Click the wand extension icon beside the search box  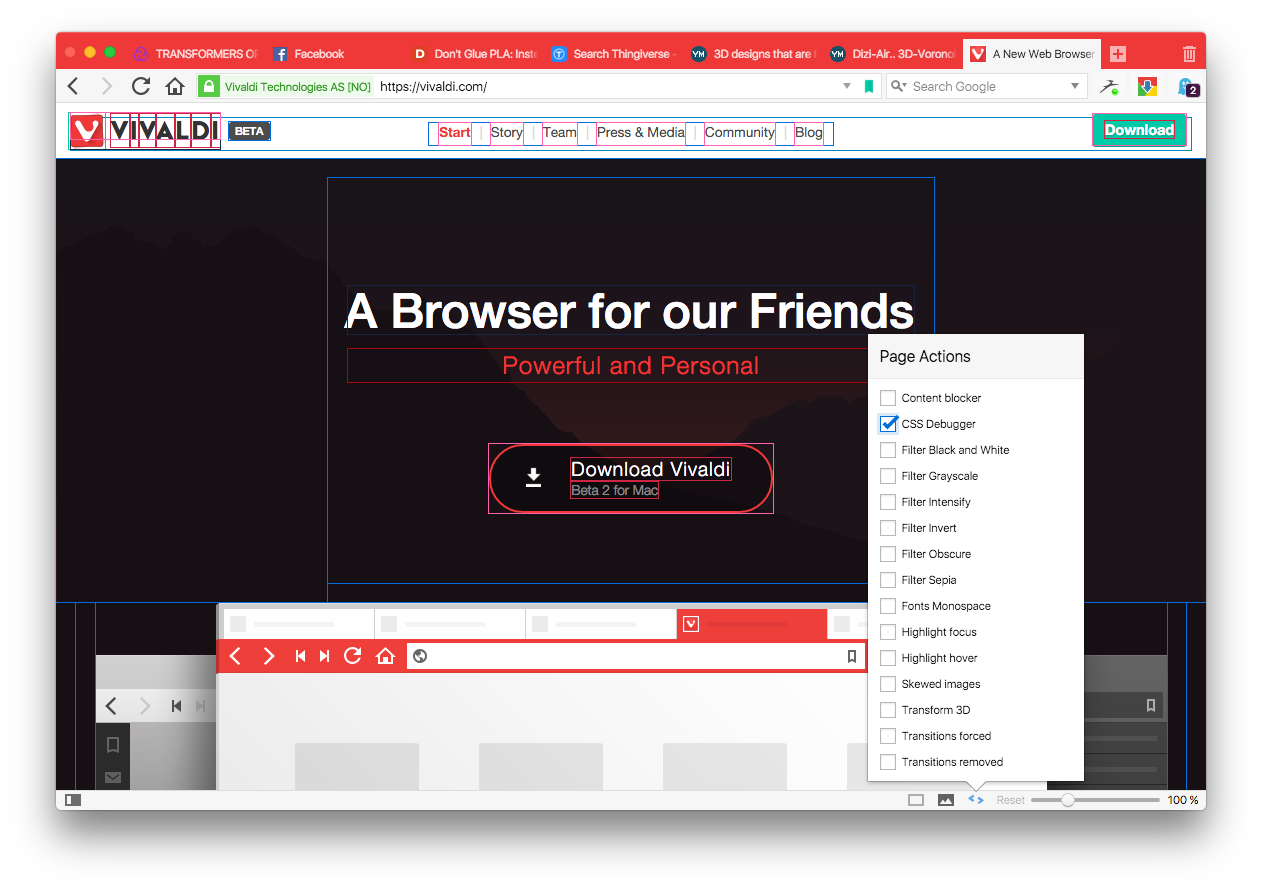point(1109,87)
